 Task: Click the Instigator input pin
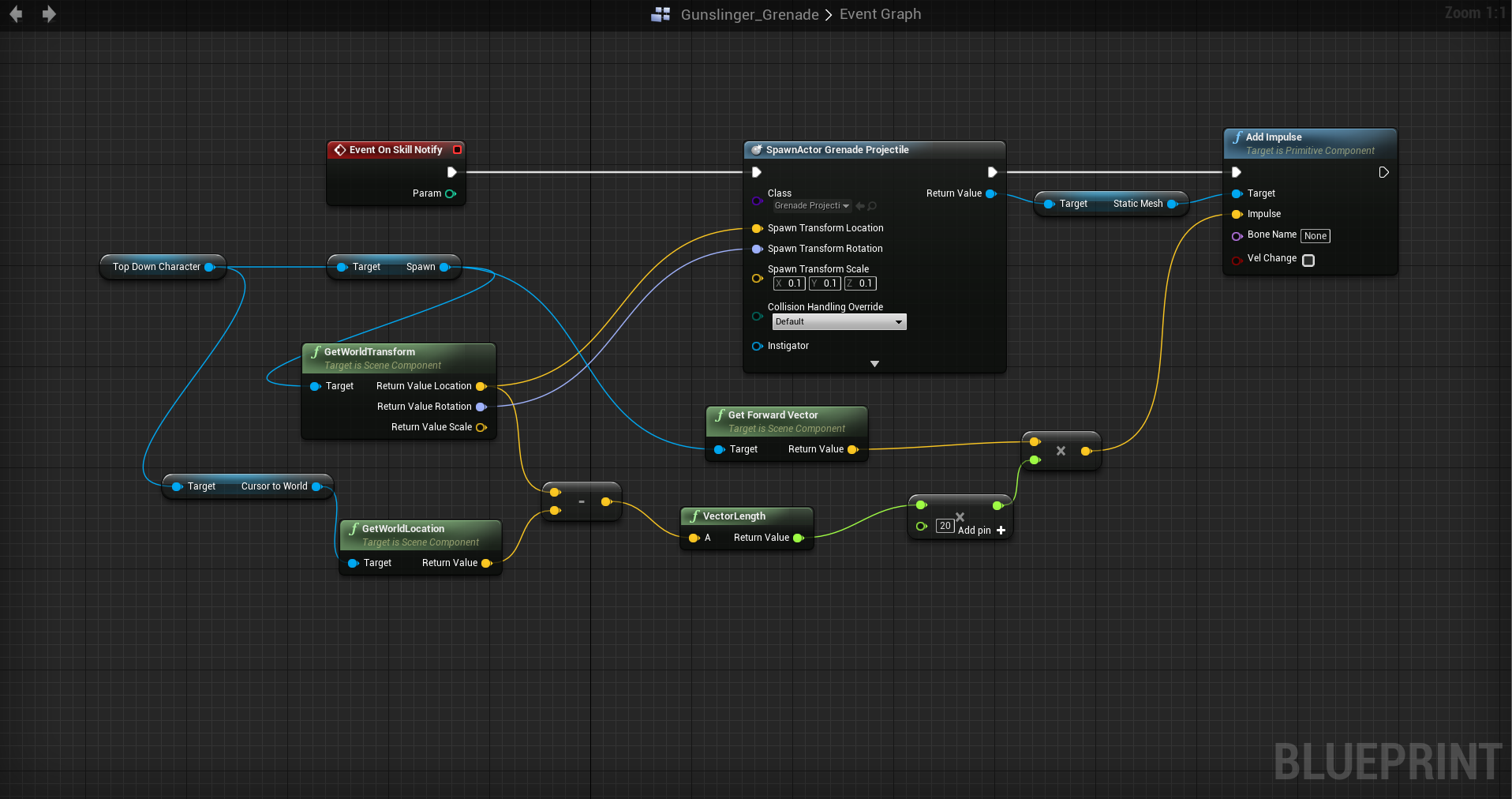click(x=757, y=346)
